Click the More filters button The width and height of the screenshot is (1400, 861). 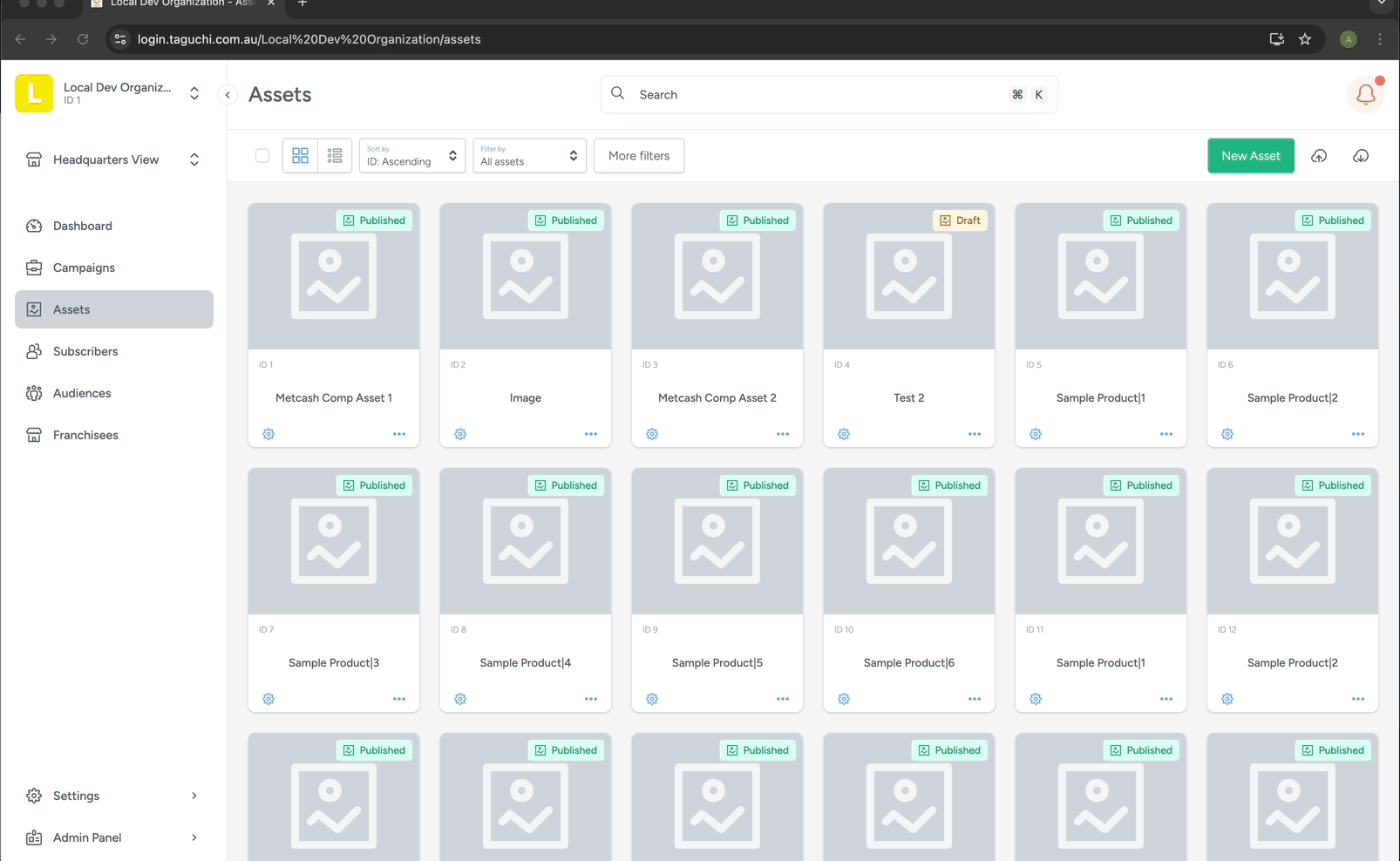[638, 155]
